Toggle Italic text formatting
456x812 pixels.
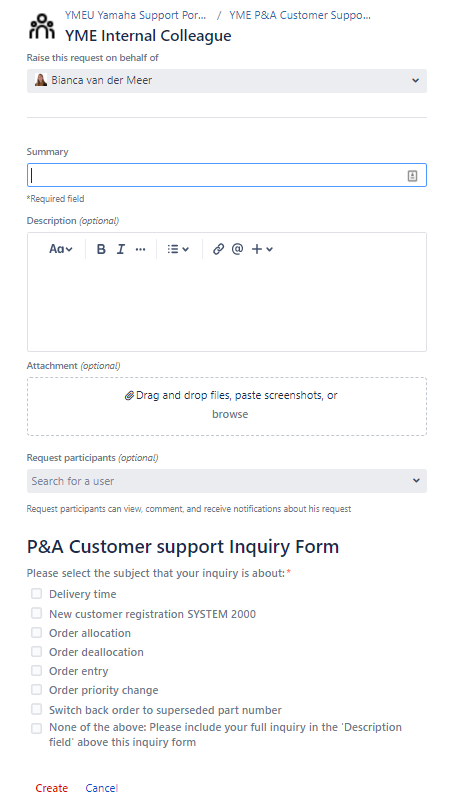(x=121, y=249)
